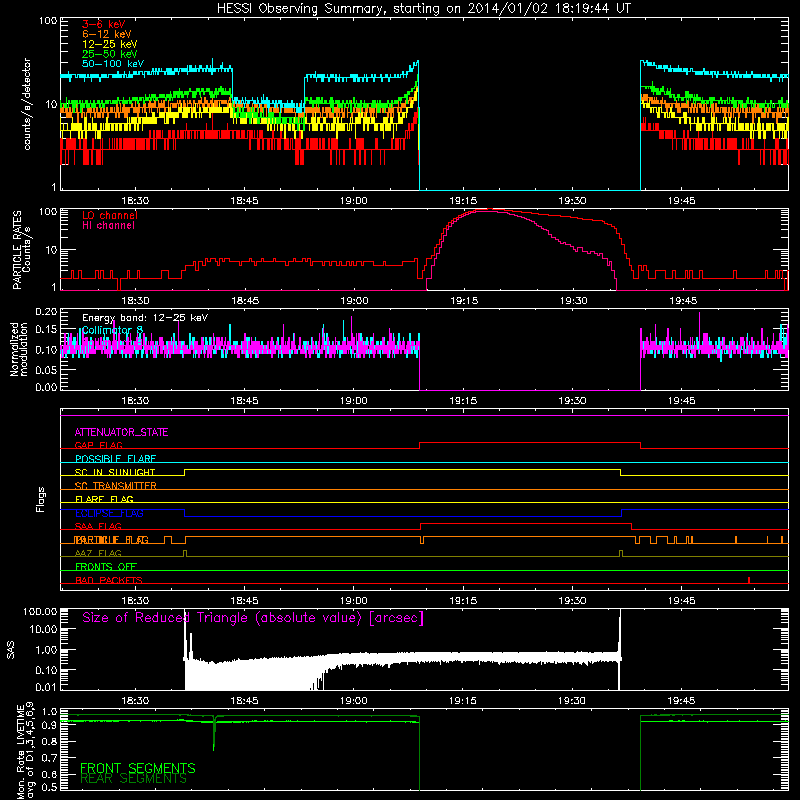Click 19:00 tick label under modulation plot
800x800 pixels.
click(x=354, y=401)
